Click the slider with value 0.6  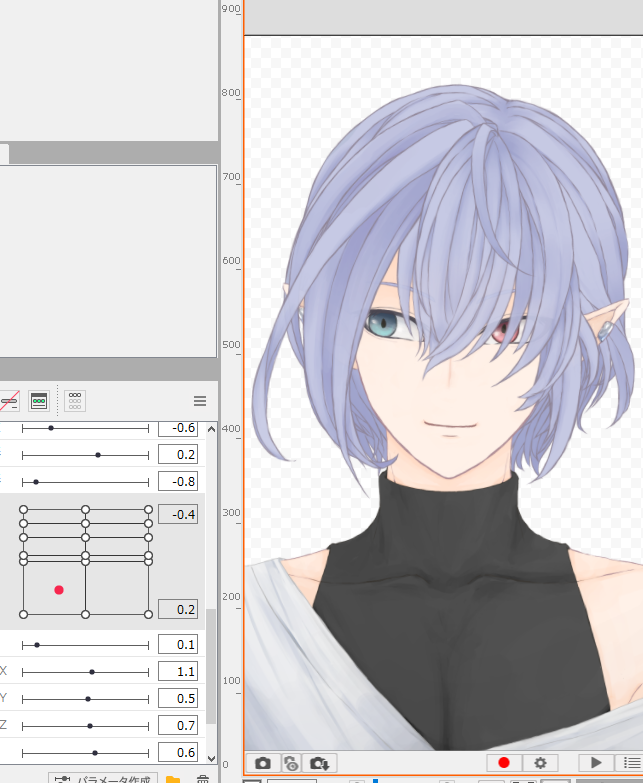[85, 753]
